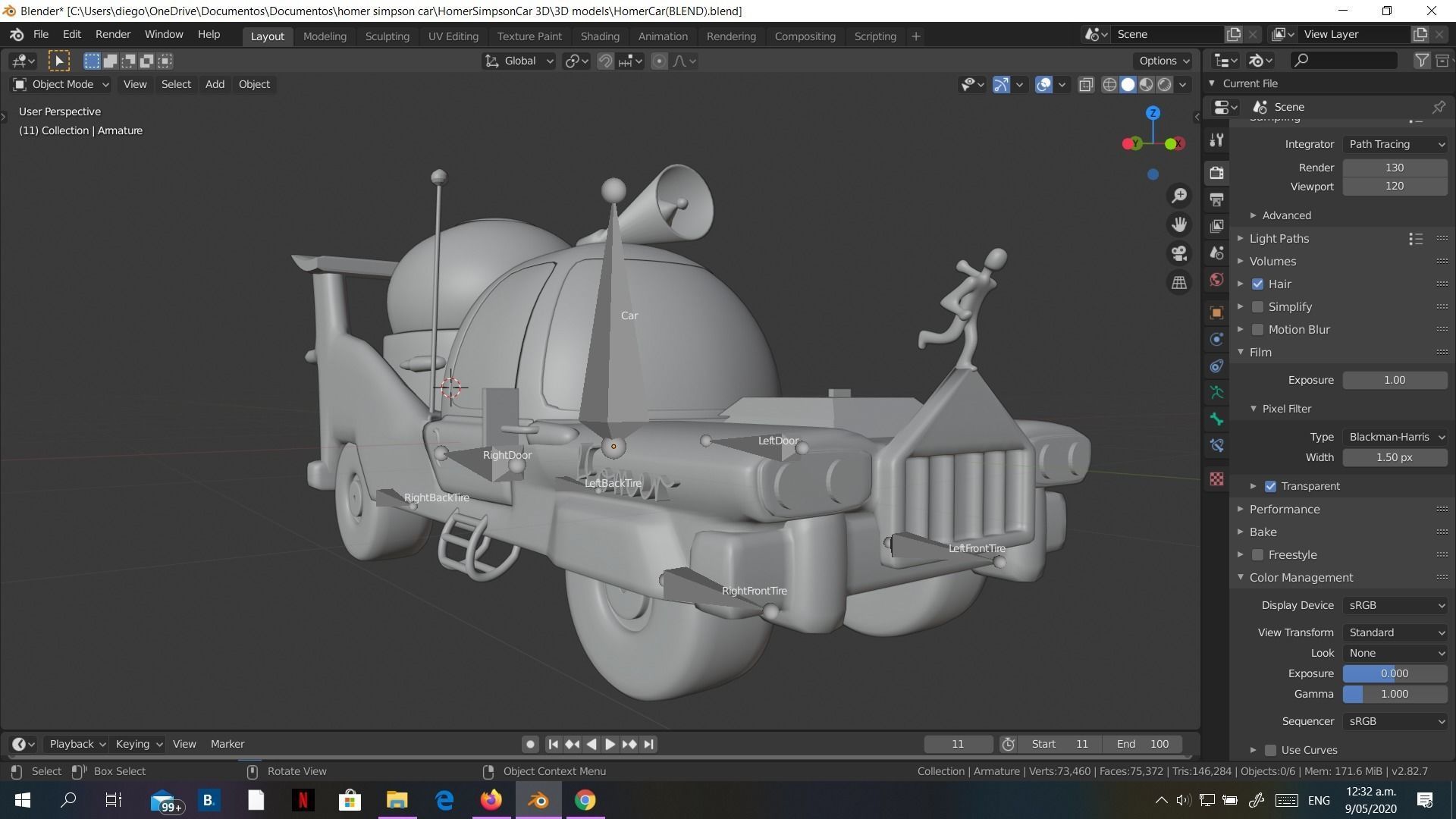This screenshot has height=819, width=1456.
Task: Open the Bone Constraints properties tab
Action: (x=1216, y=445)
